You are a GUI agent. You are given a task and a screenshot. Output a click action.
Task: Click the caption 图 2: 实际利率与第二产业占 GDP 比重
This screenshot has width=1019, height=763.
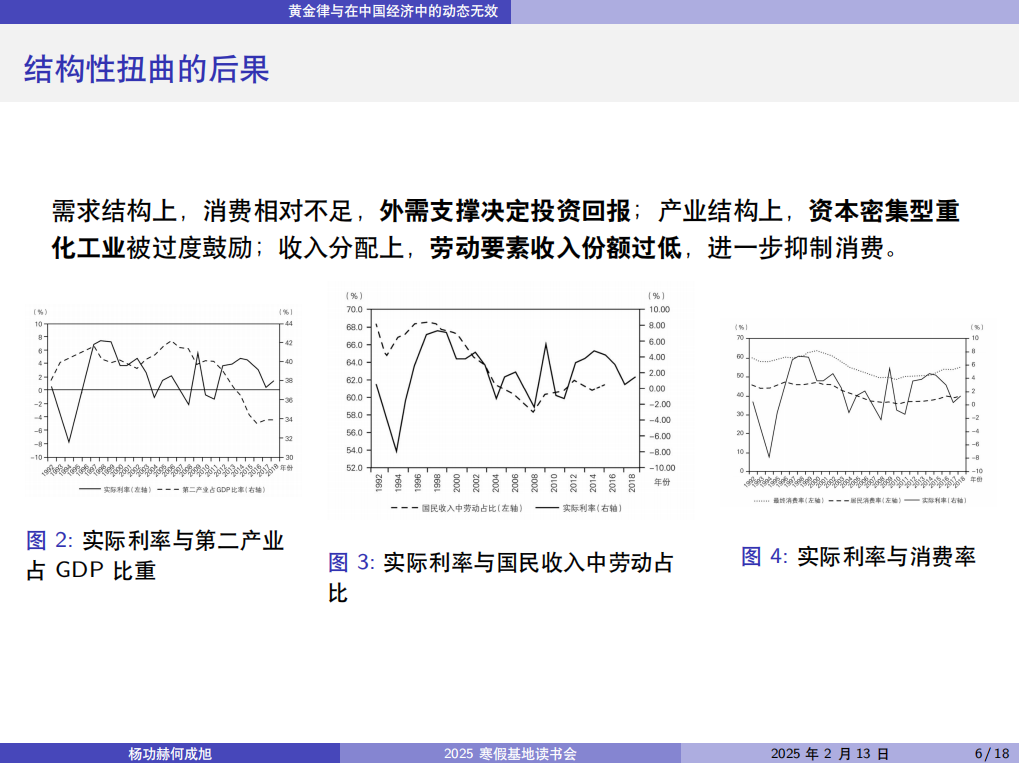pos(155,555)
